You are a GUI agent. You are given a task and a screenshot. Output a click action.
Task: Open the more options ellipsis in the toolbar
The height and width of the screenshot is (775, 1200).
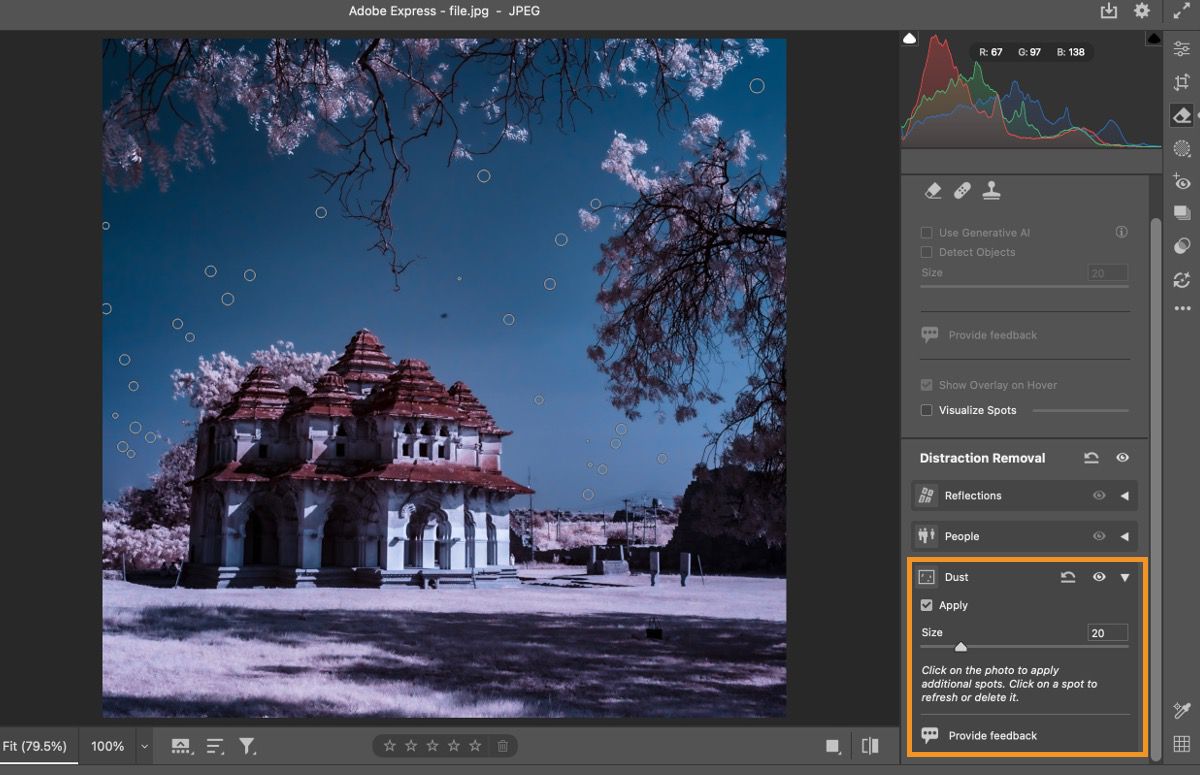1181,308
